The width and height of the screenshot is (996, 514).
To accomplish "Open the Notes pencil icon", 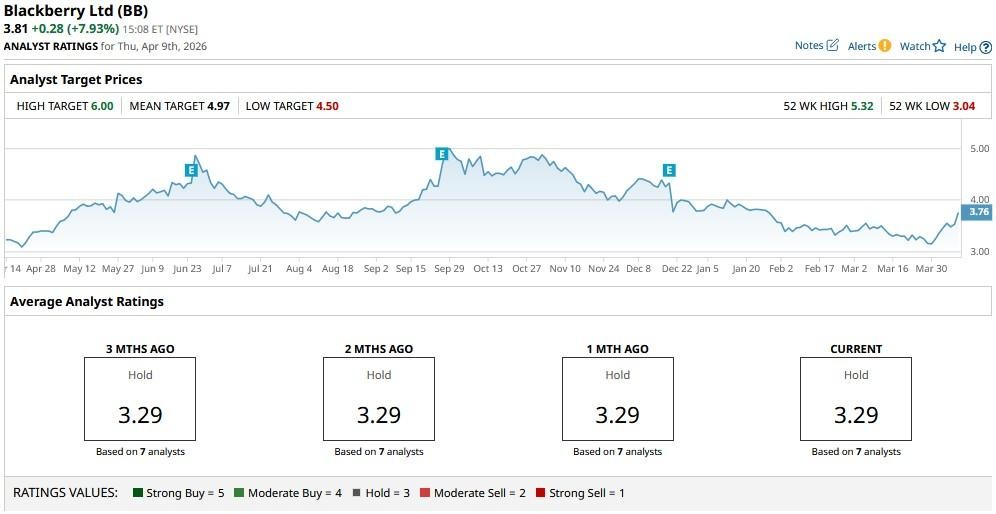I will click(832, 46).
